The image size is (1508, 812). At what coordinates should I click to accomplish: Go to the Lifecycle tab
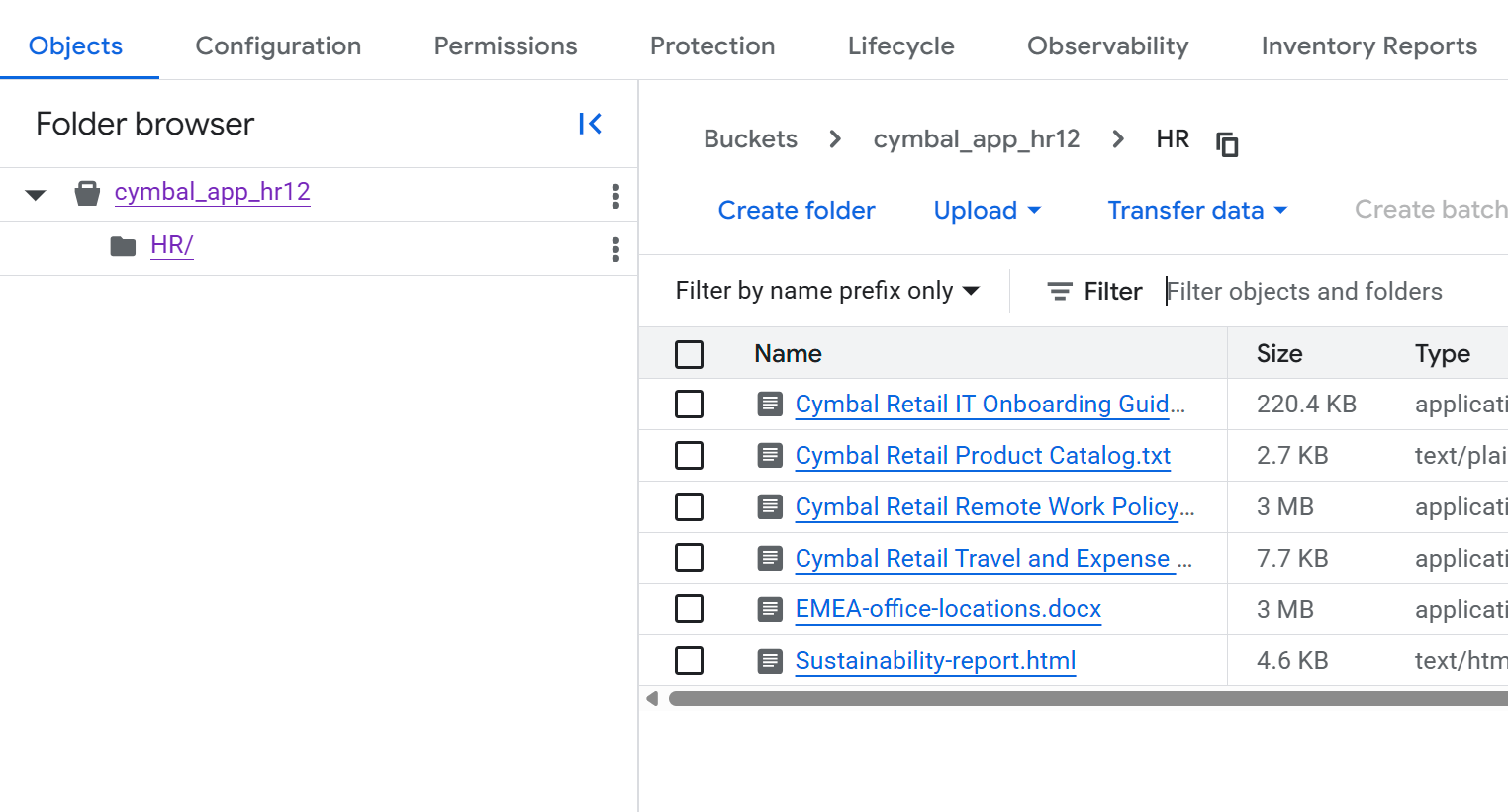[x=900, y=46]
